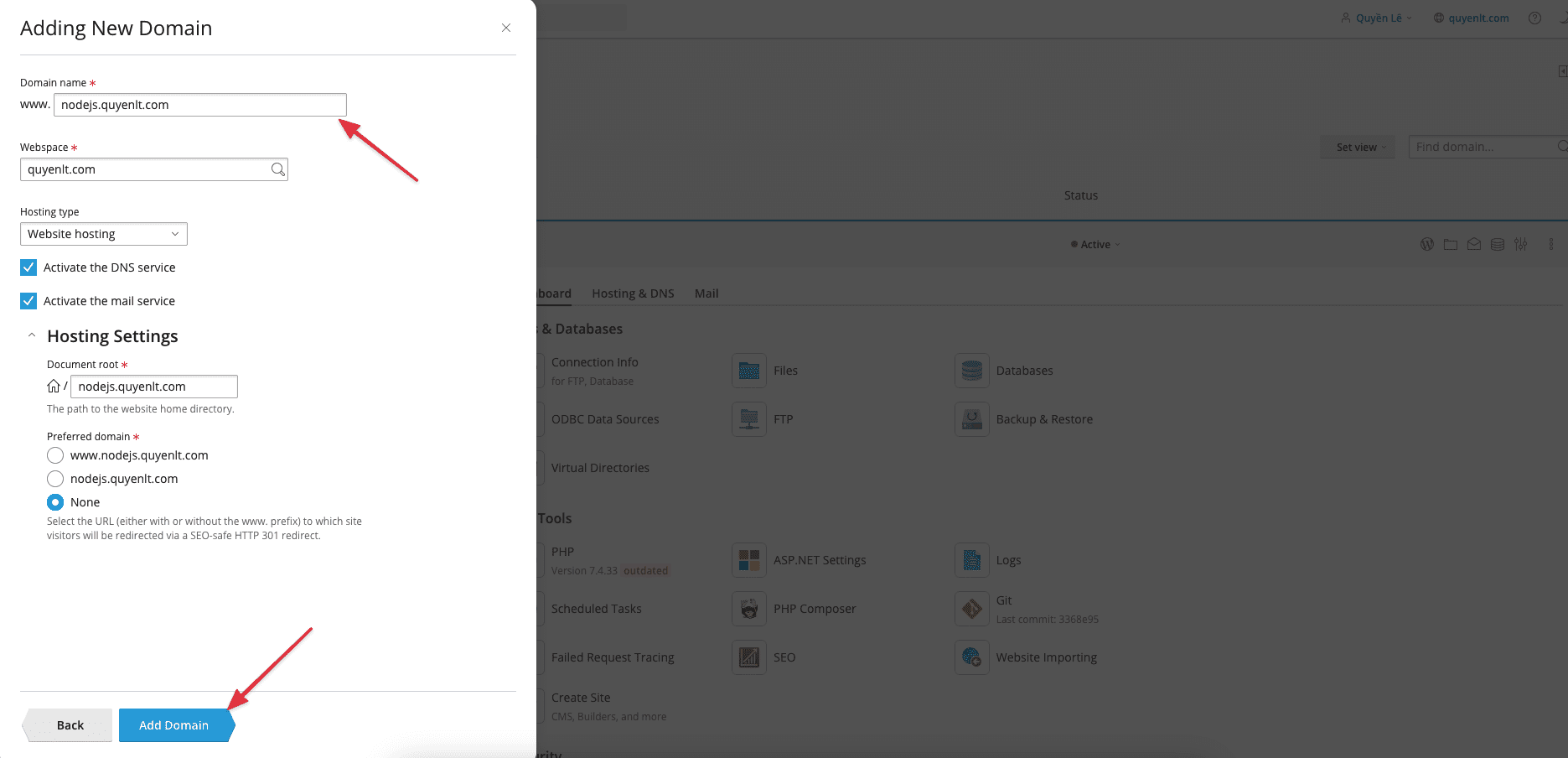
Task: Click the ASP.NET Settings icon
Action: tap(748, 560)
